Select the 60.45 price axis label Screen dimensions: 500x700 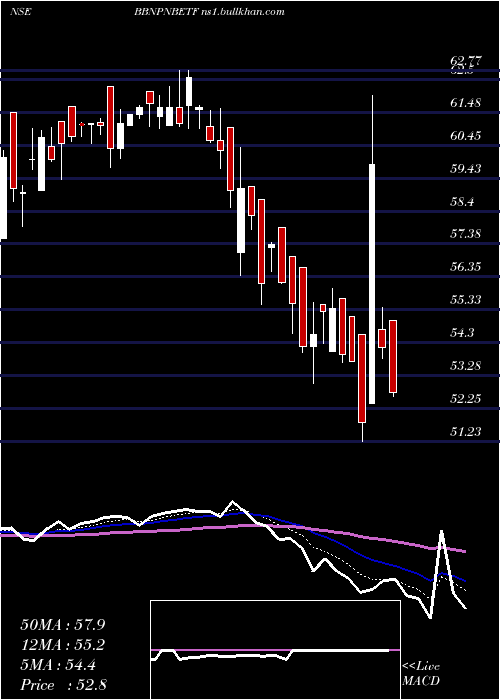click(465, 136)
